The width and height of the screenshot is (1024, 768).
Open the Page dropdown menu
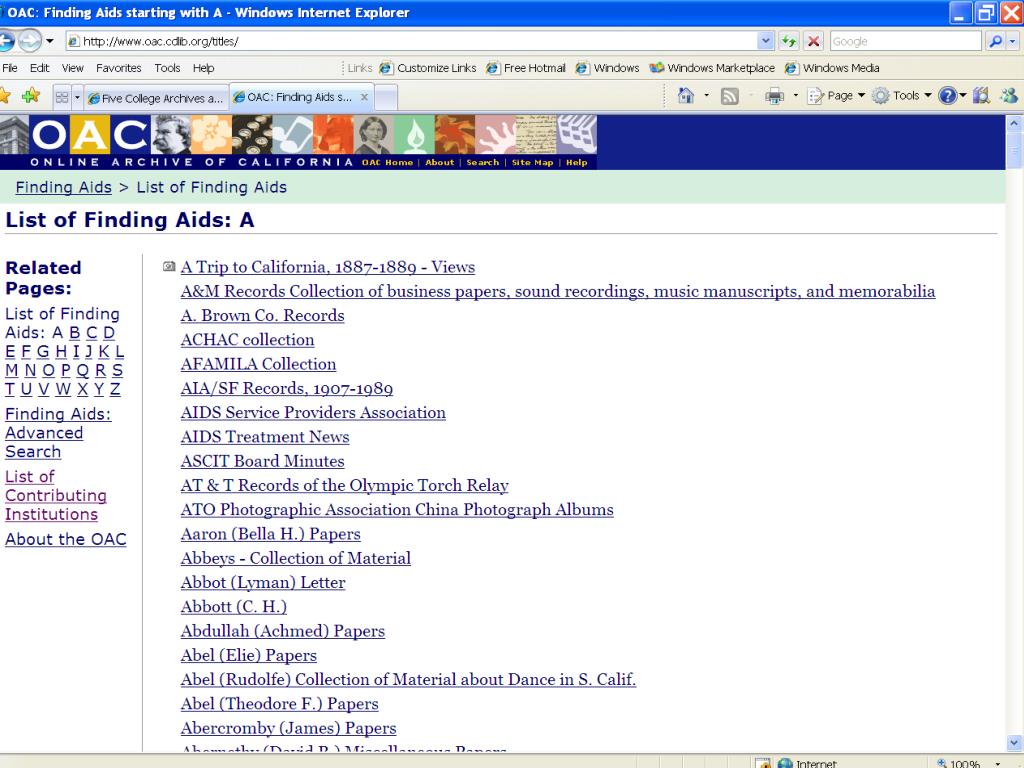click(837, 95)
